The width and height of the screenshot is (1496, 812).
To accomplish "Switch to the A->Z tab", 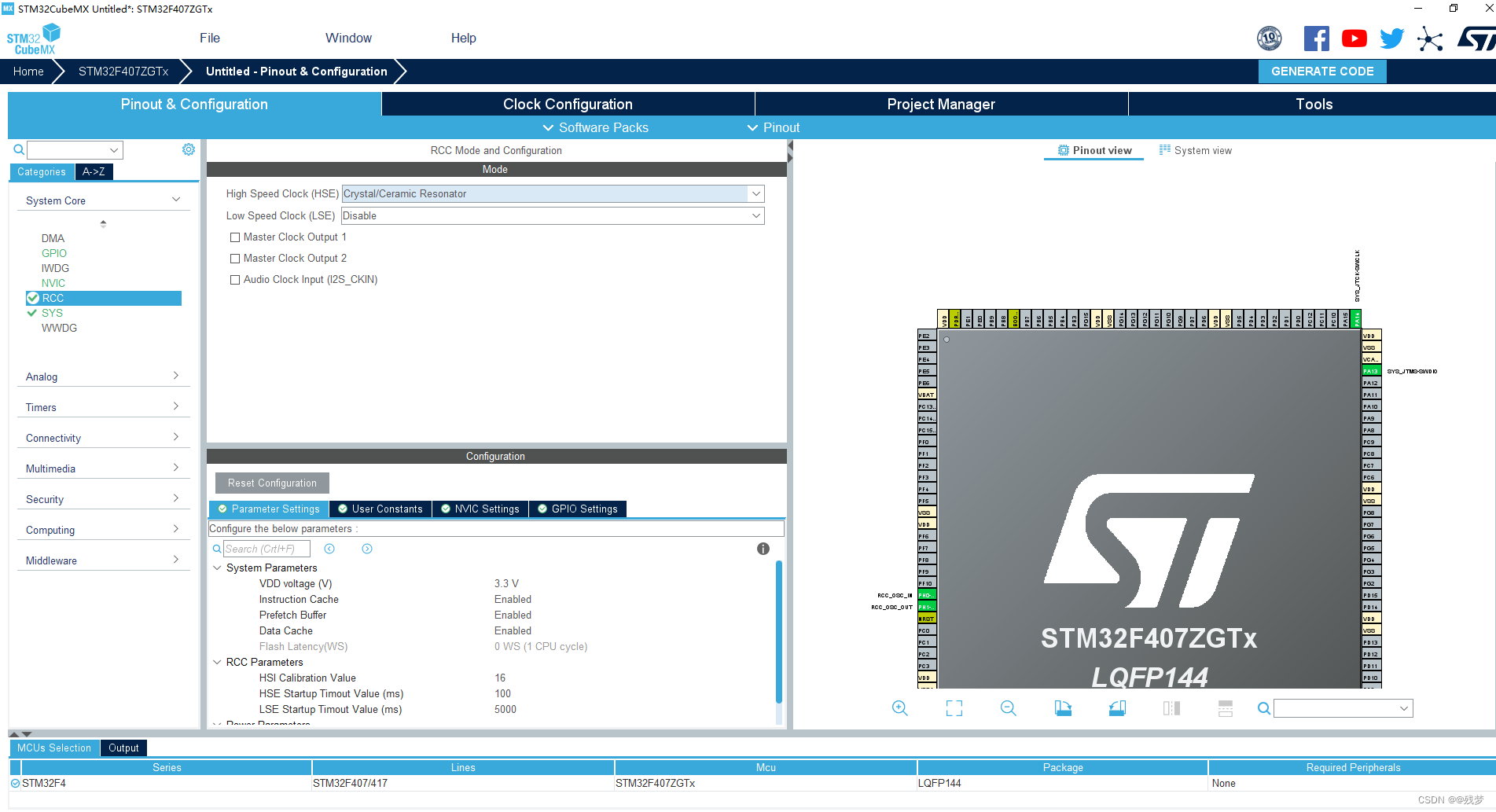I will click(x=94, y=171).
